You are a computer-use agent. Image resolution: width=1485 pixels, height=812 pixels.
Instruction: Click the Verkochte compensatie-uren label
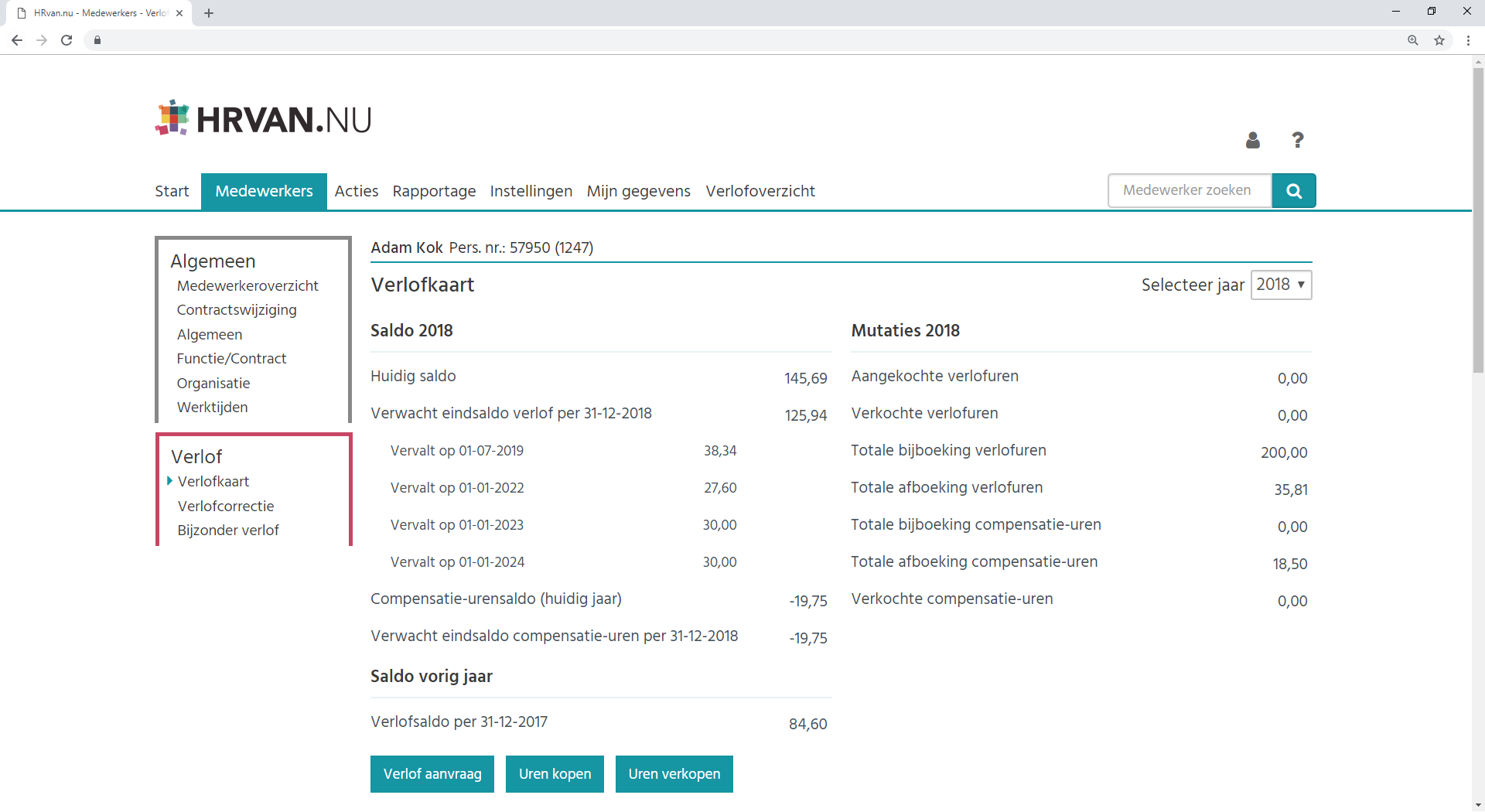pyautogui.click(x=952, y=599)
